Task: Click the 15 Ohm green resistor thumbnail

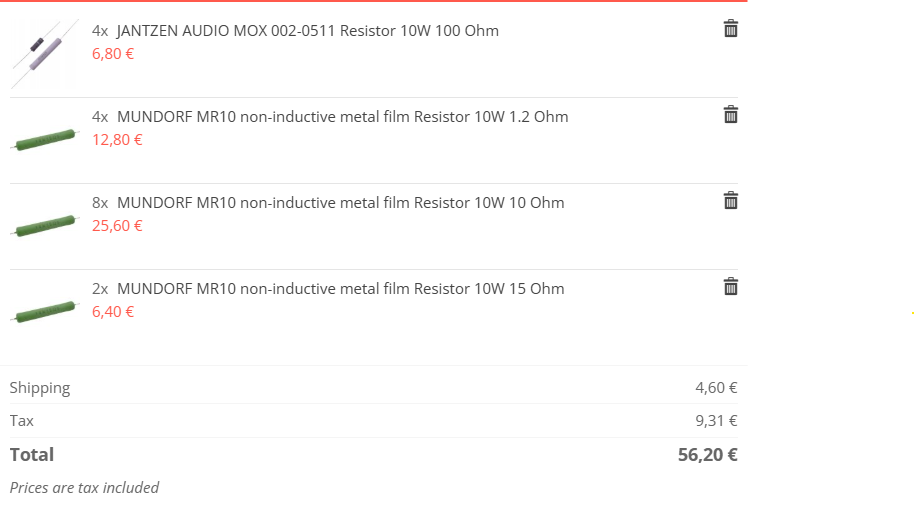Action: [44, 311]
